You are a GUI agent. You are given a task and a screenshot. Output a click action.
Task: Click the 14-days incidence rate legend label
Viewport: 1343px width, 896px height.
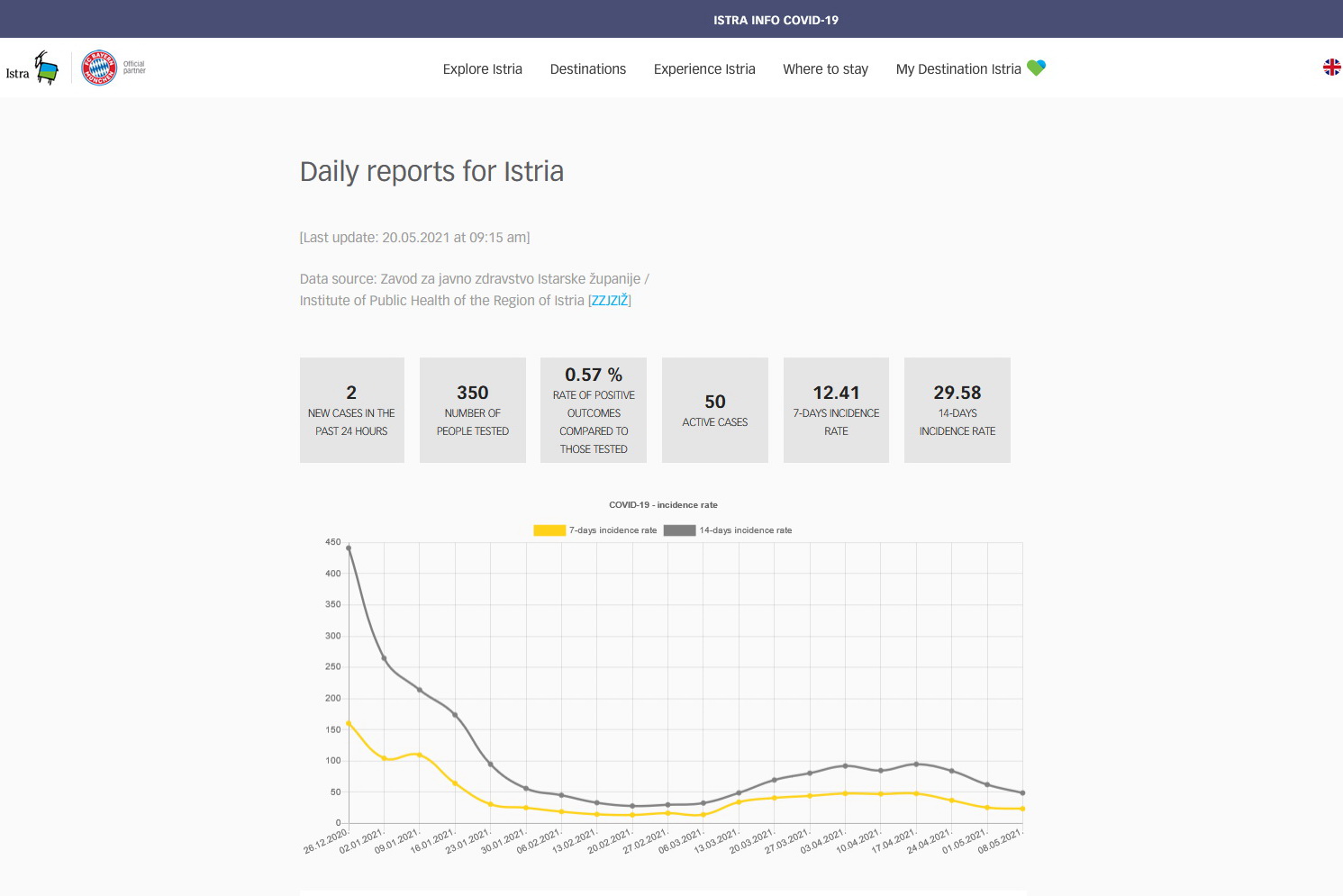tap(746, 530)
